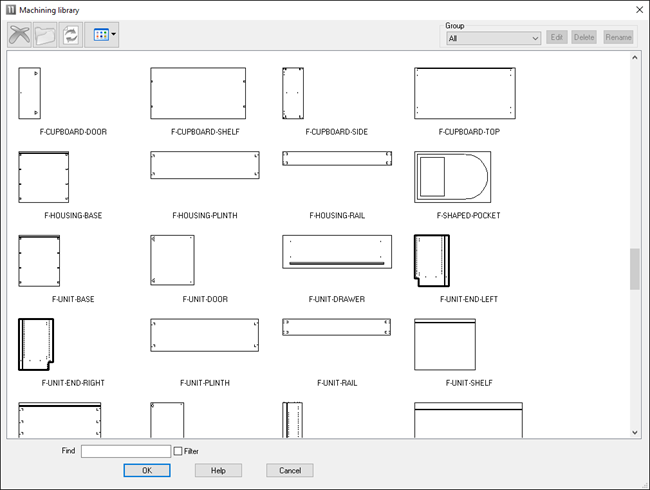This screenshot has width=650, height=490.
Task: Select the F-UNIT-END-LEFT thumbnail
Action: (x=432, y=261)
